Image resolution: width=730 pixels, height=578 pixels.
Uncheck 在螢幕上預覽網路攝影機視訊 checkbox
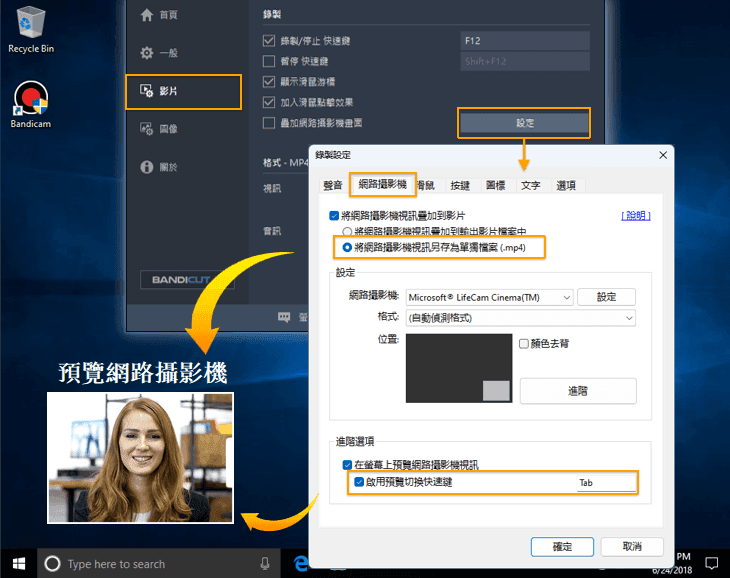click(x=347, y=465)
